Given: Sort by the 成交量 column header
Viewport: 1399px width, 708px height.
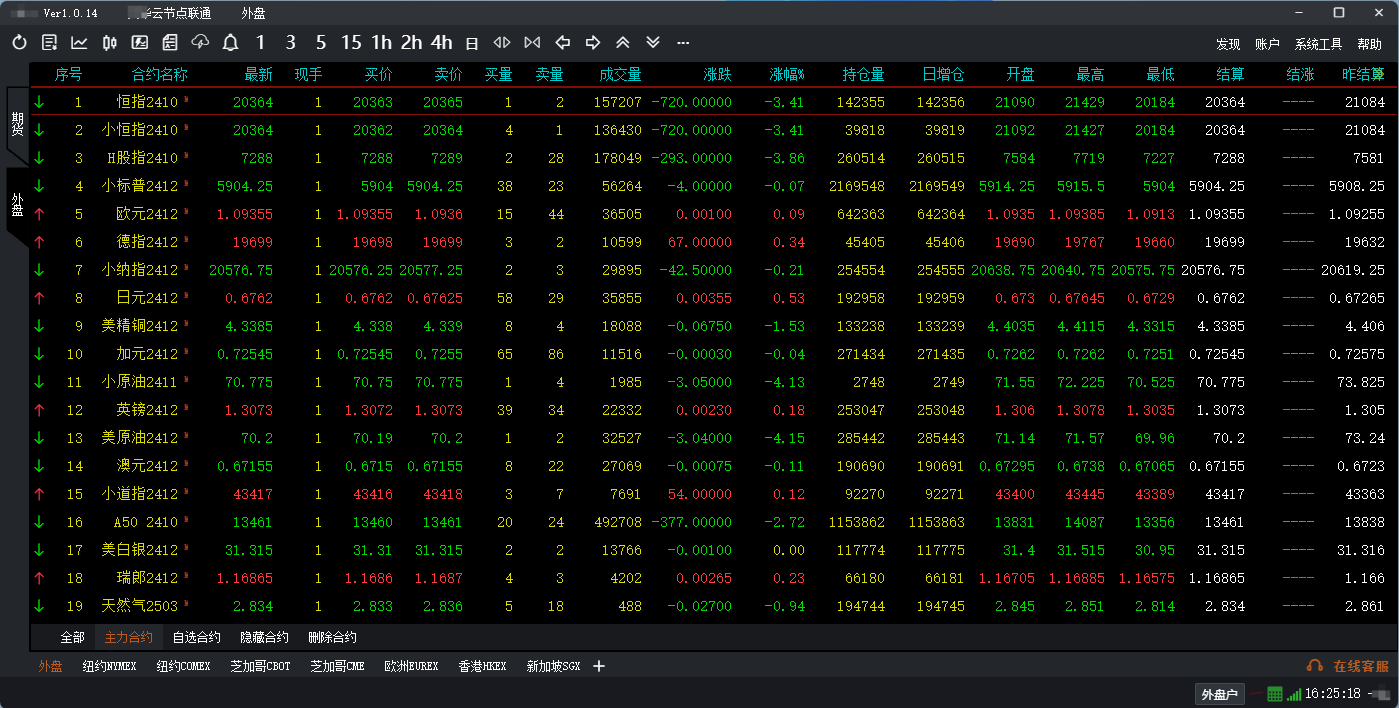Looking at the screenshot, I should coord(621,75).
